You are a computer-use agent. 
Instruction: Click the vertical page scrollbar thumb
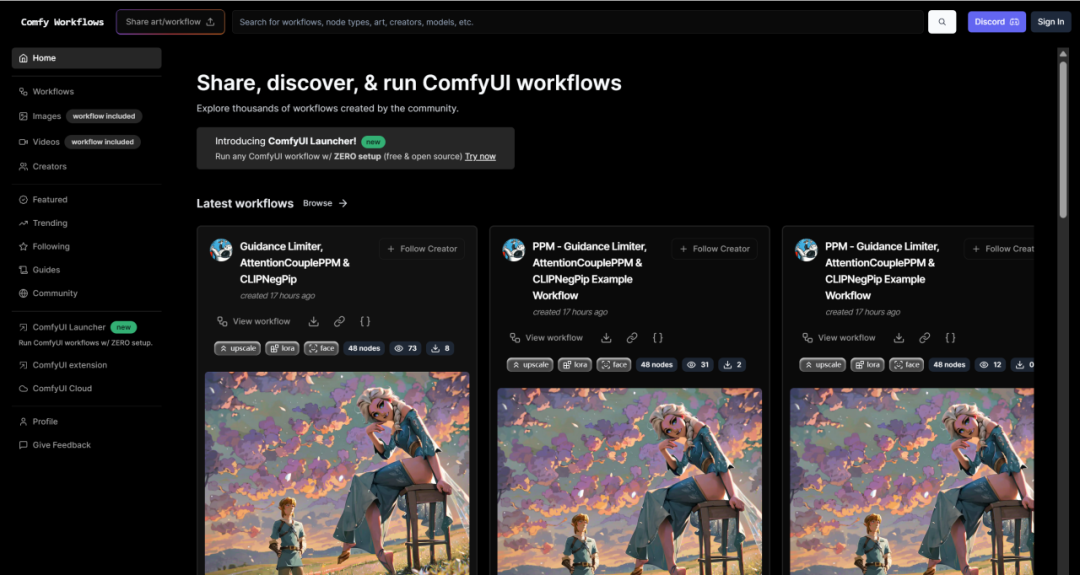(1063, 138)
